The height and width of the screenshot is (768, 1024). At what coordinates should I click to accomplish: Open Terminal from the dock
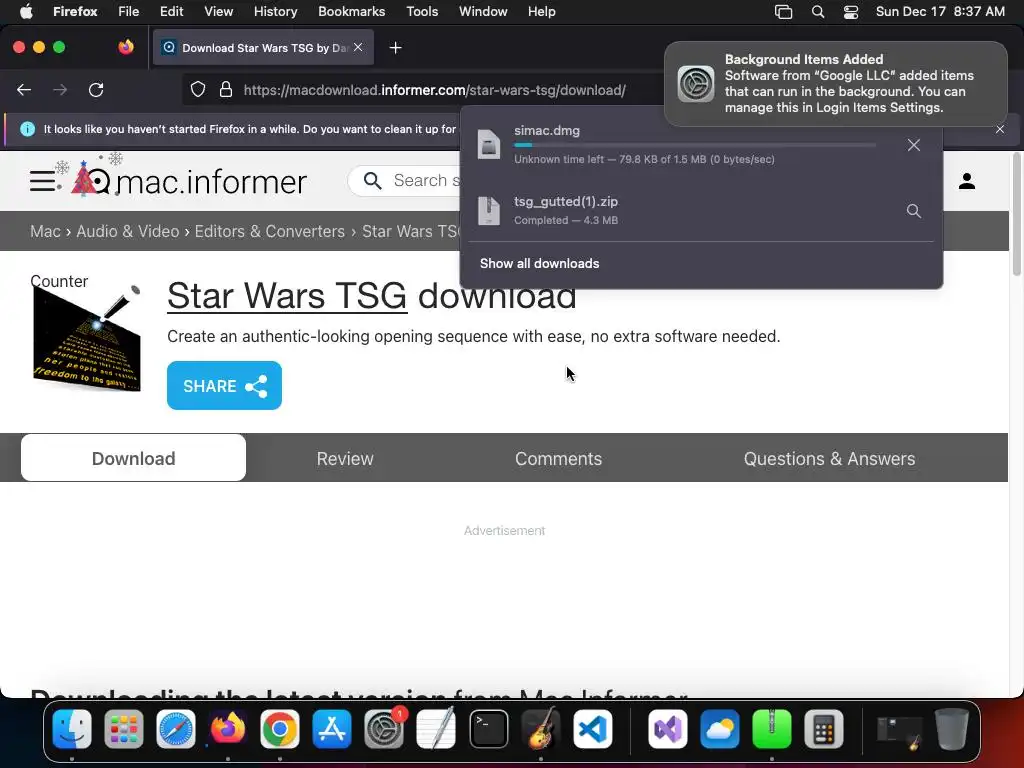[488, 729]
